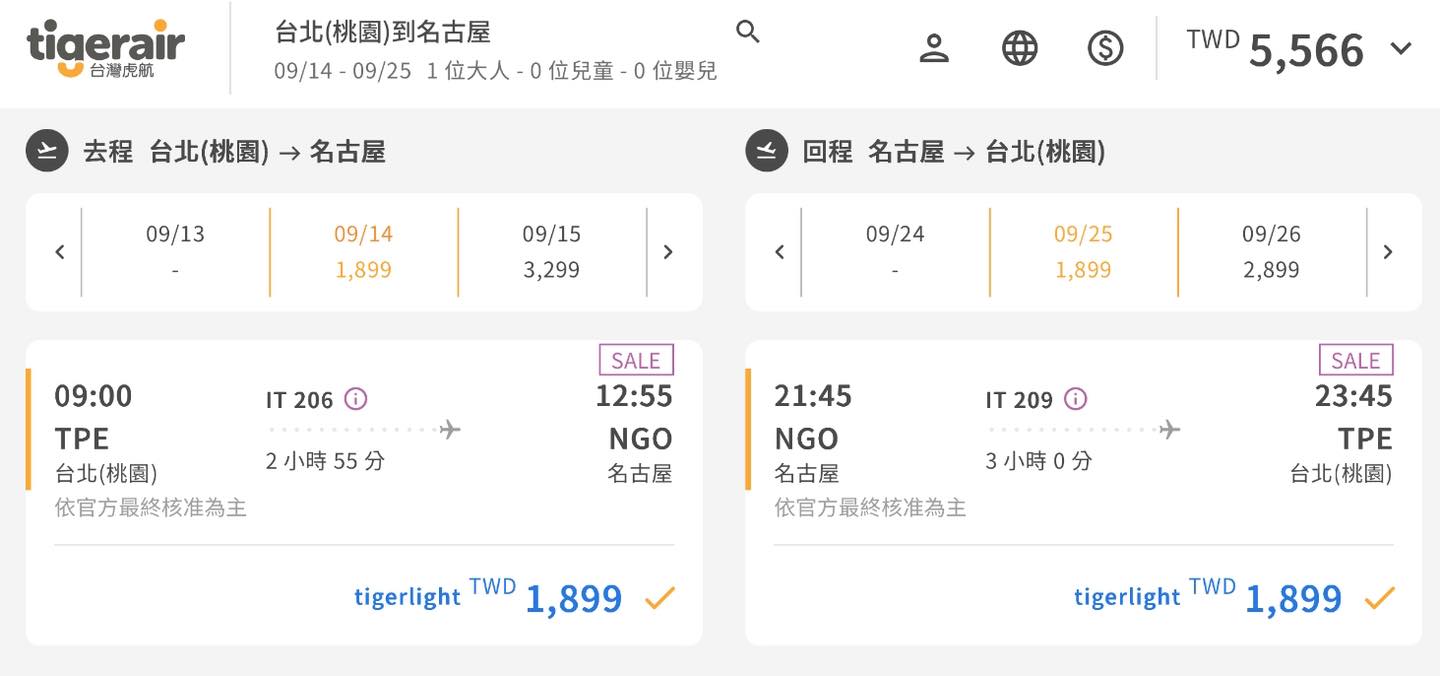Show later outbound dates with the right arrow
Image resolution: width=1440 pixels, height=676 pixels.
tap(668, 252)
